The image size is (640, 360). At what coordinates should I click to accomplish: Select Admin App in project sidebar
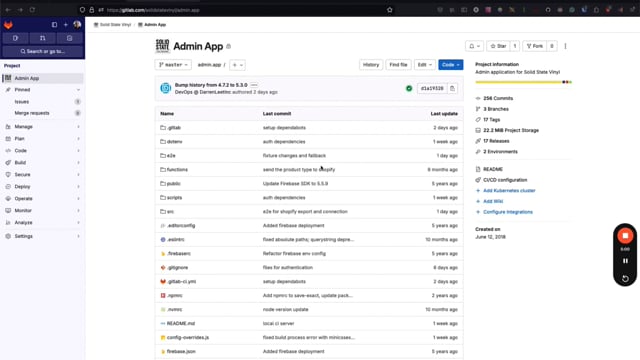coord(42,78)
